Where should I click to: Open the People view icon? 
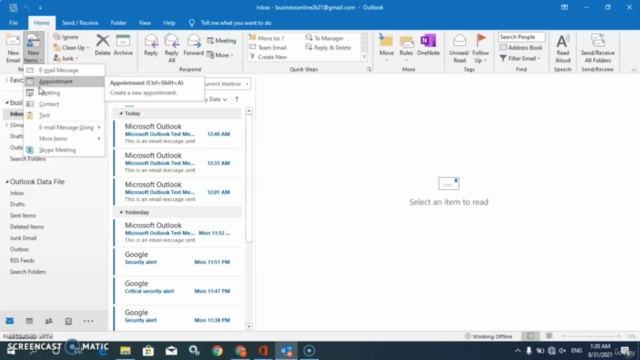(x=49, y=321)
